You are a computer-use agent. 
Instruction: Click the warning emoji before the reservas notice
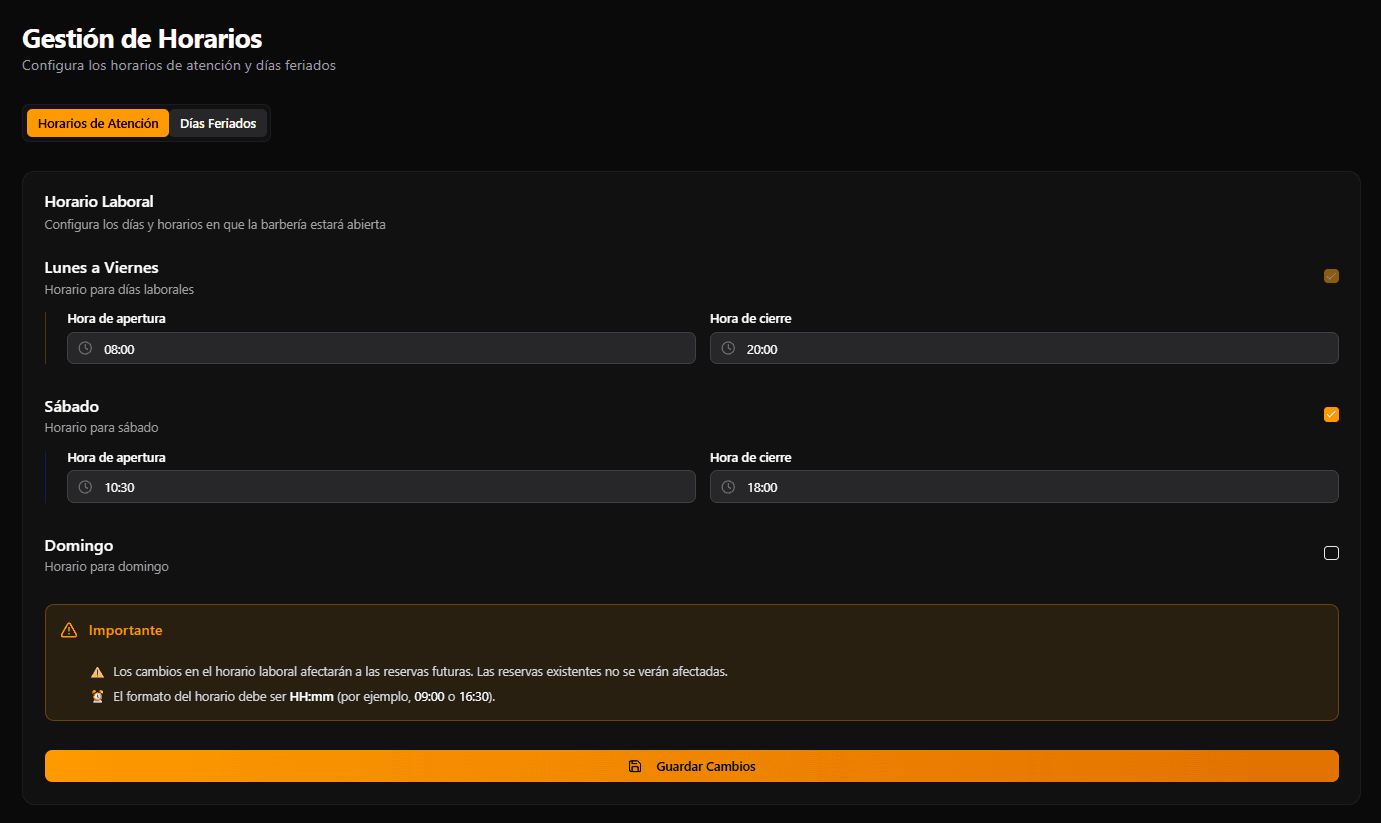(97, 672)
